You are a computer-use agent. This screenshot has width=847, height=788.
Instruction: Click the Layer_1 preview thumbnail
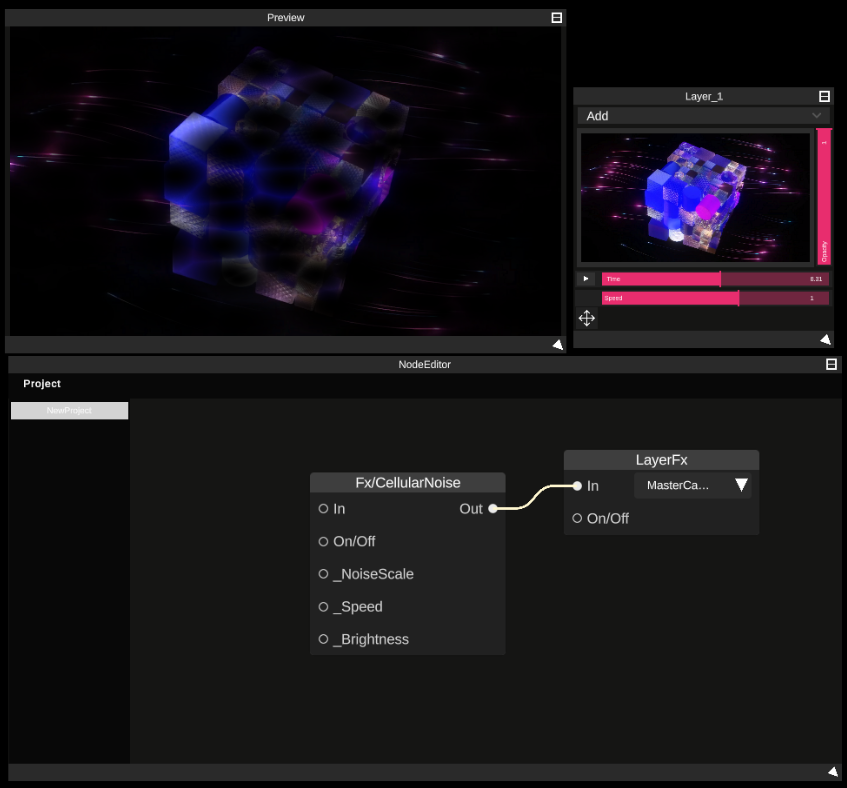(695, 197)
